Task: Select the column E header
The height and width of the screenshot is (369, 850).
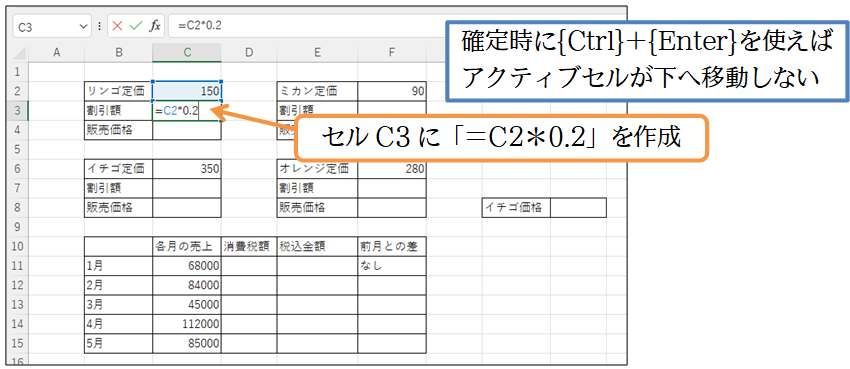Action: pyautogui.click(x=317, y=53)
